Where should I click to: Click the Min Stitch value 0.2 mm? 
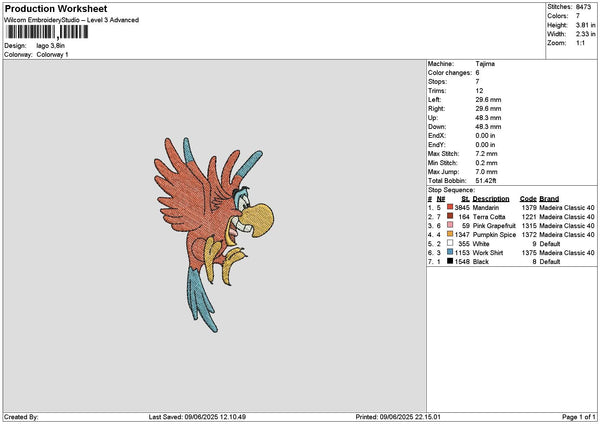coord(487,163)
